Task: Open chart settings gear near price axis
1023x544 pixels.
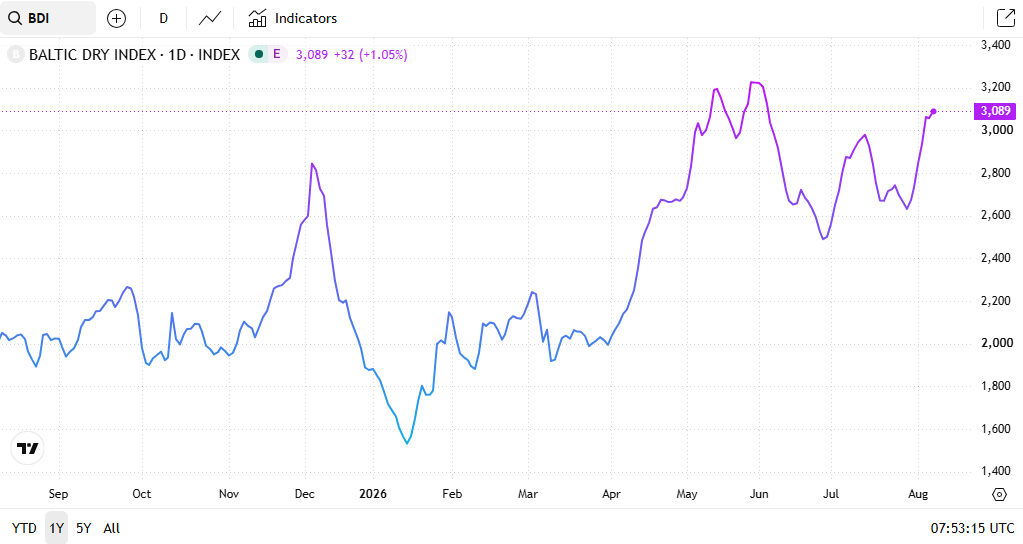Action: coord(1000,494)
